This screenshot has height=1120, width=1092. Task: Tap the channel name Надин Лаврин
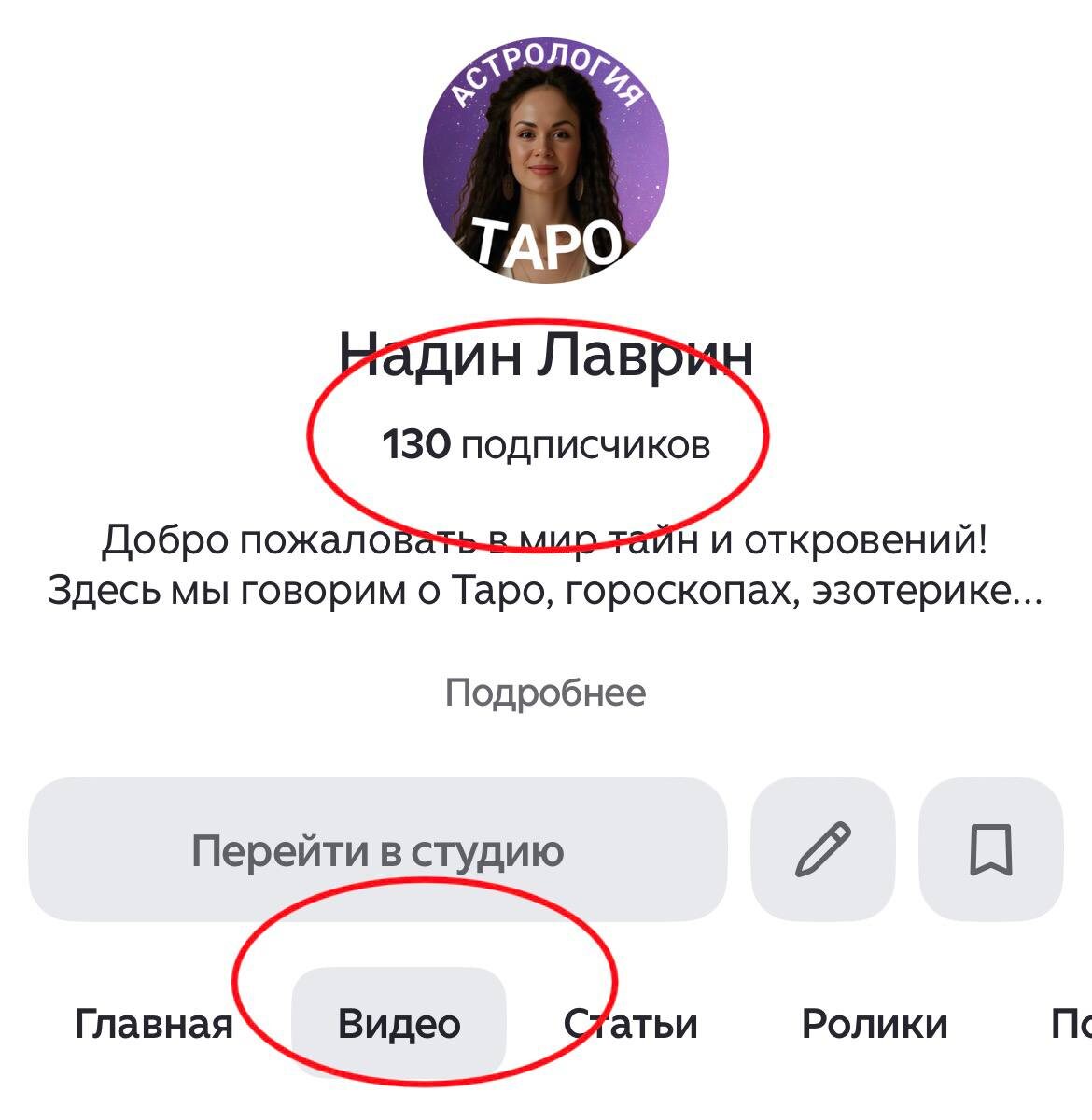pos(546,355)
